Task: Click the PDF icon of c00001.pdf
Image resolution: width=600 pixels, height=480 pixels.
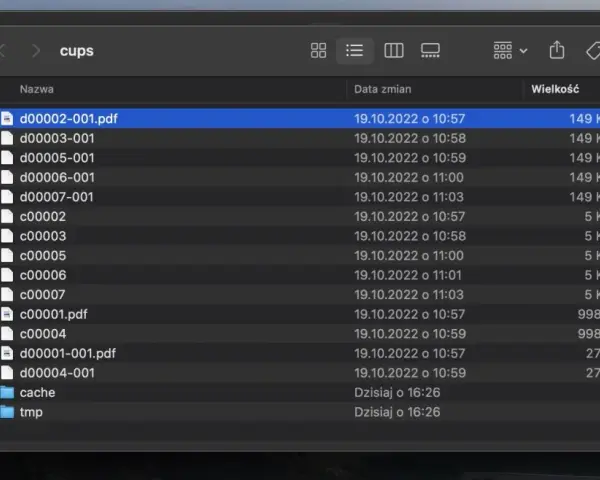Action: pyautogui.click(x=7, y=314)
